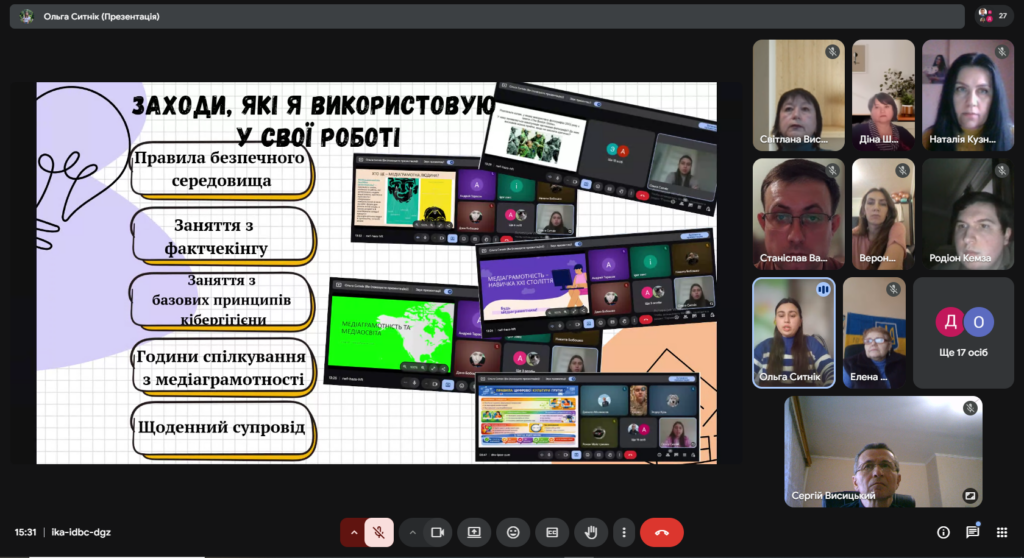Open the three-dot more options menu
1024x558 pixels.
tap(624, 533)
